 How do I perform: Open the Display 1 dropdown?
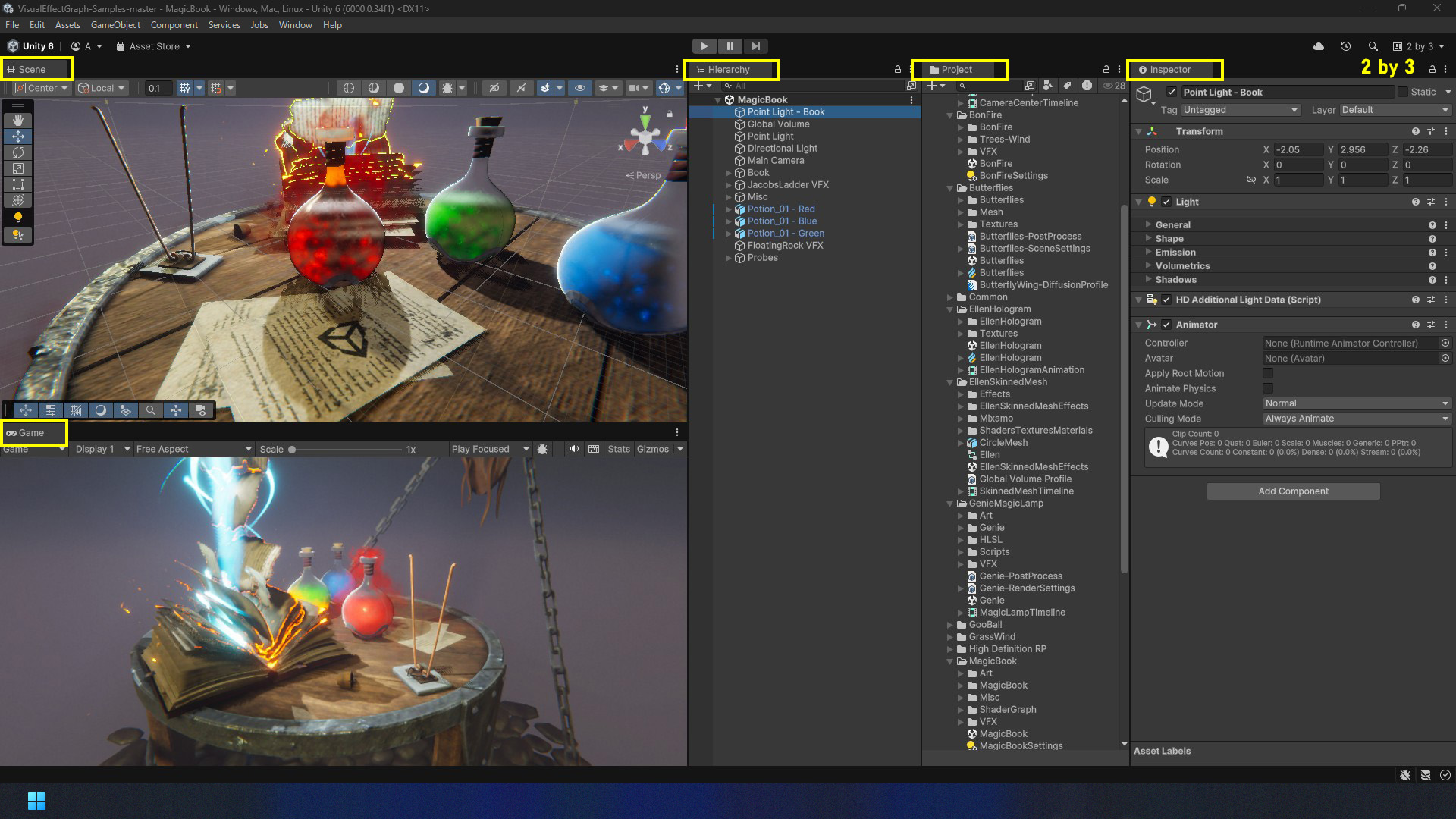[102, 449]
